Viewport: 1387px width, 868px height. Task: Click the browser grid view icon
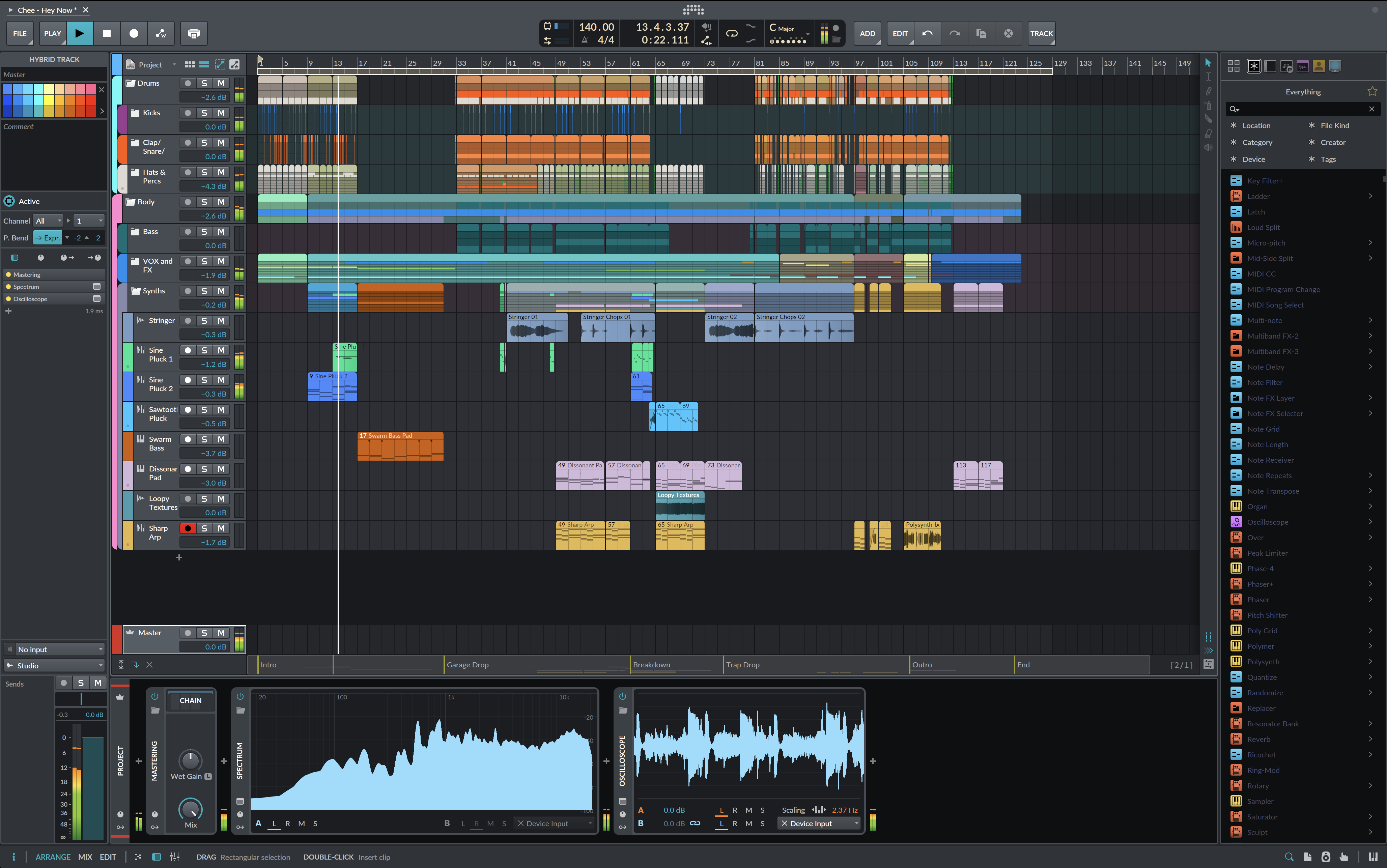click(1233, 66)
